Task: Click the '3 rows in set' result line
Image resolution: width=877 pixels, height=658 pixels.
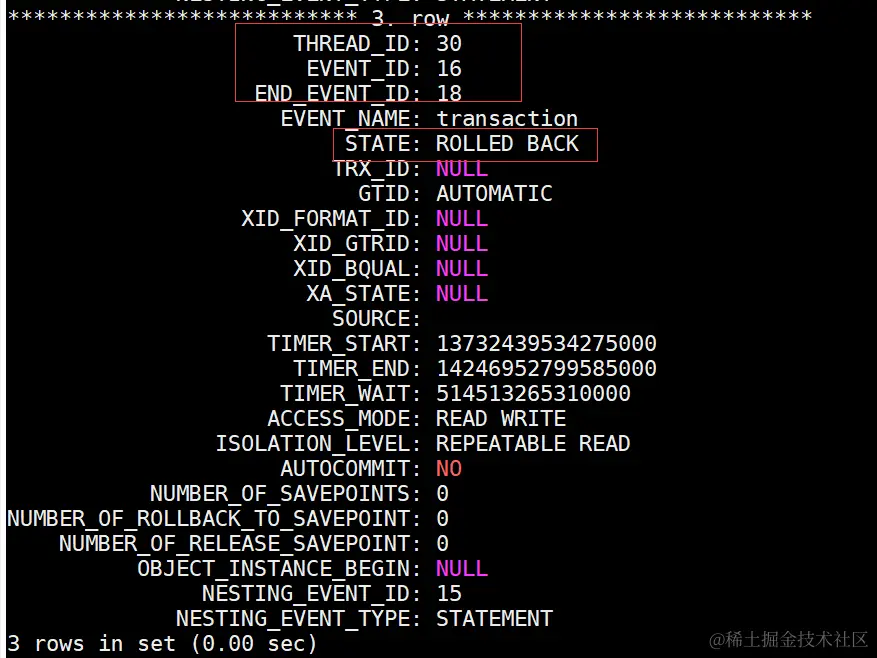Action: click(162, 644)
